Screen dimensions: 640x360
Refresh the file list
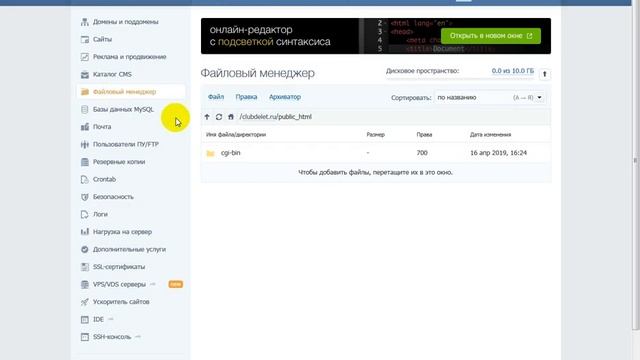(x=219, y=117)
